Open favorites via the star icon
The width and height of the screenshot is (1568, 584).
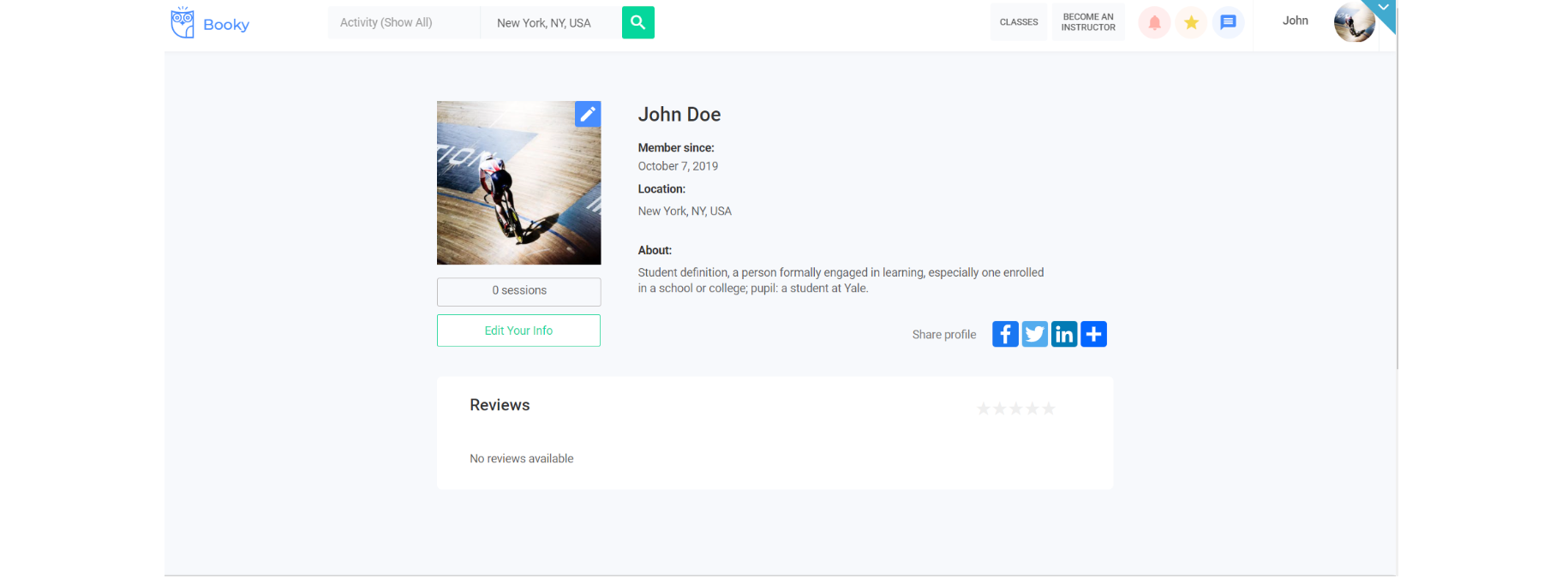[1191, 22]
